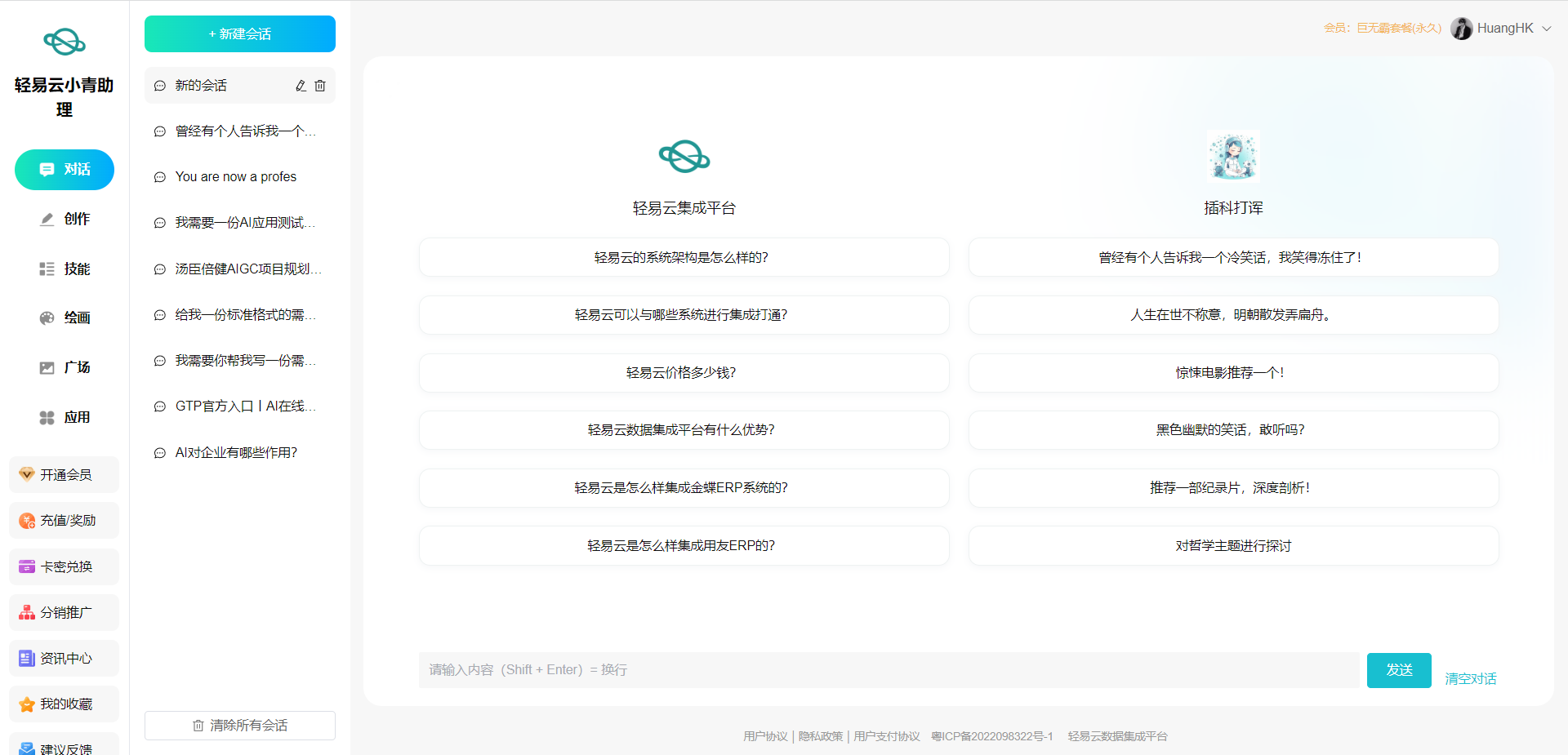Open the 用户支付协议 link

click(887, 736)
